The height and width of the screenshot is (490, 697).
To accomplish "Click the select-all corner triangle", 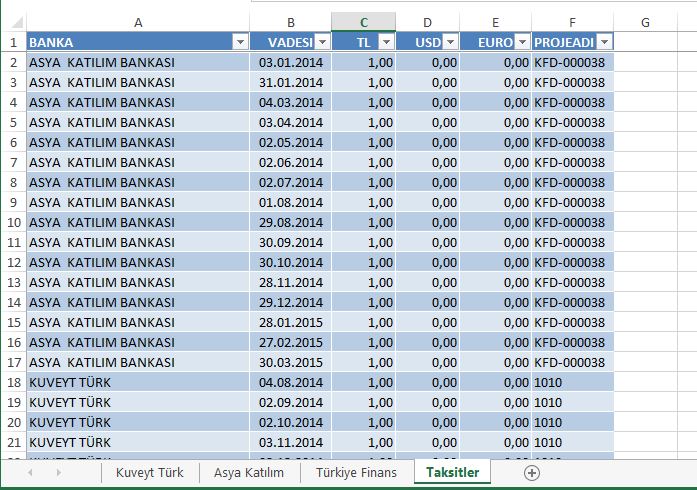I will [x=16, y=22].
